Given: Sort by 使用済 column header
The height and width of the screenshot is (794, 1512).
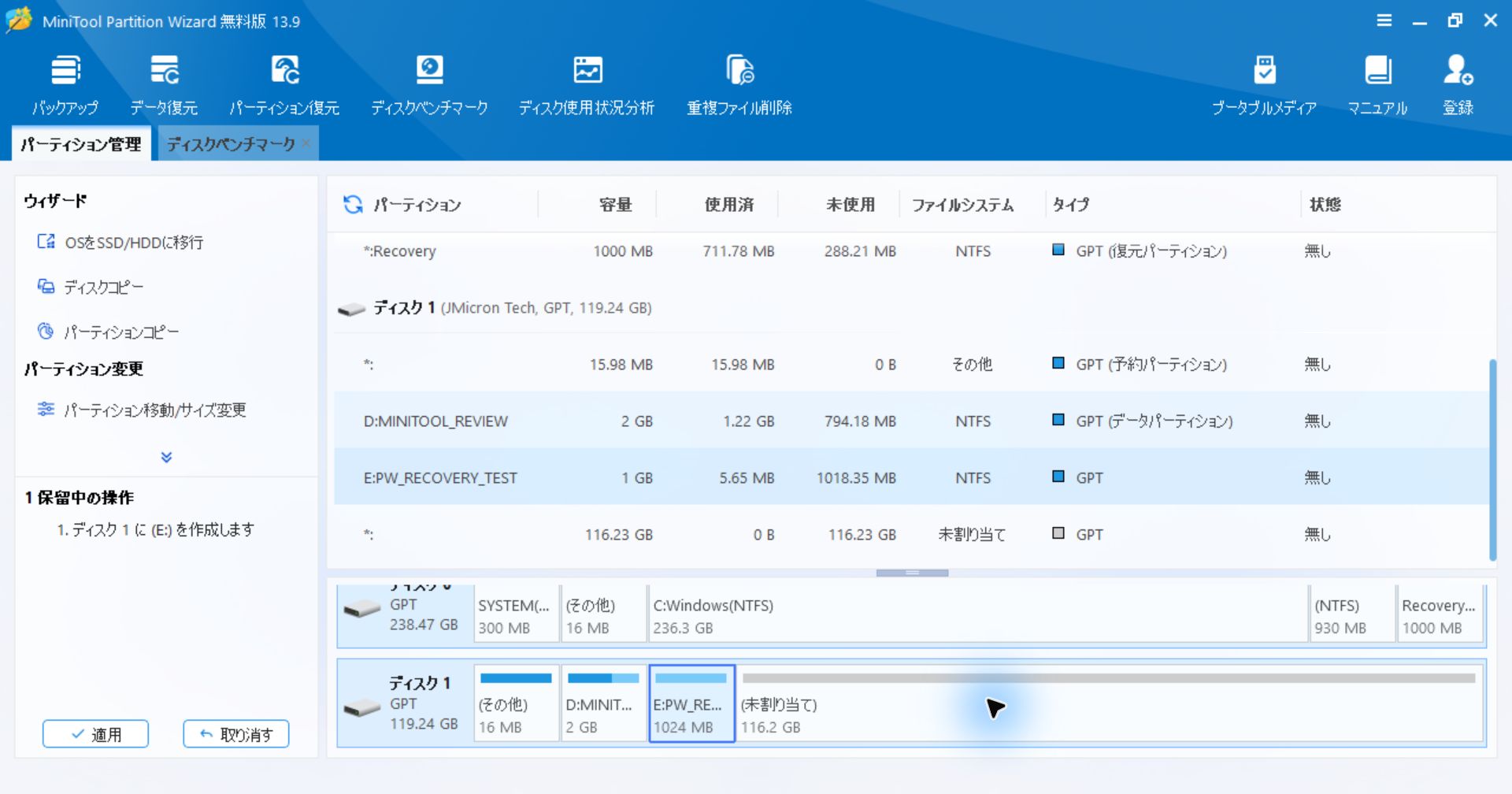Looking at the screenshot, I should coord(728,205).
